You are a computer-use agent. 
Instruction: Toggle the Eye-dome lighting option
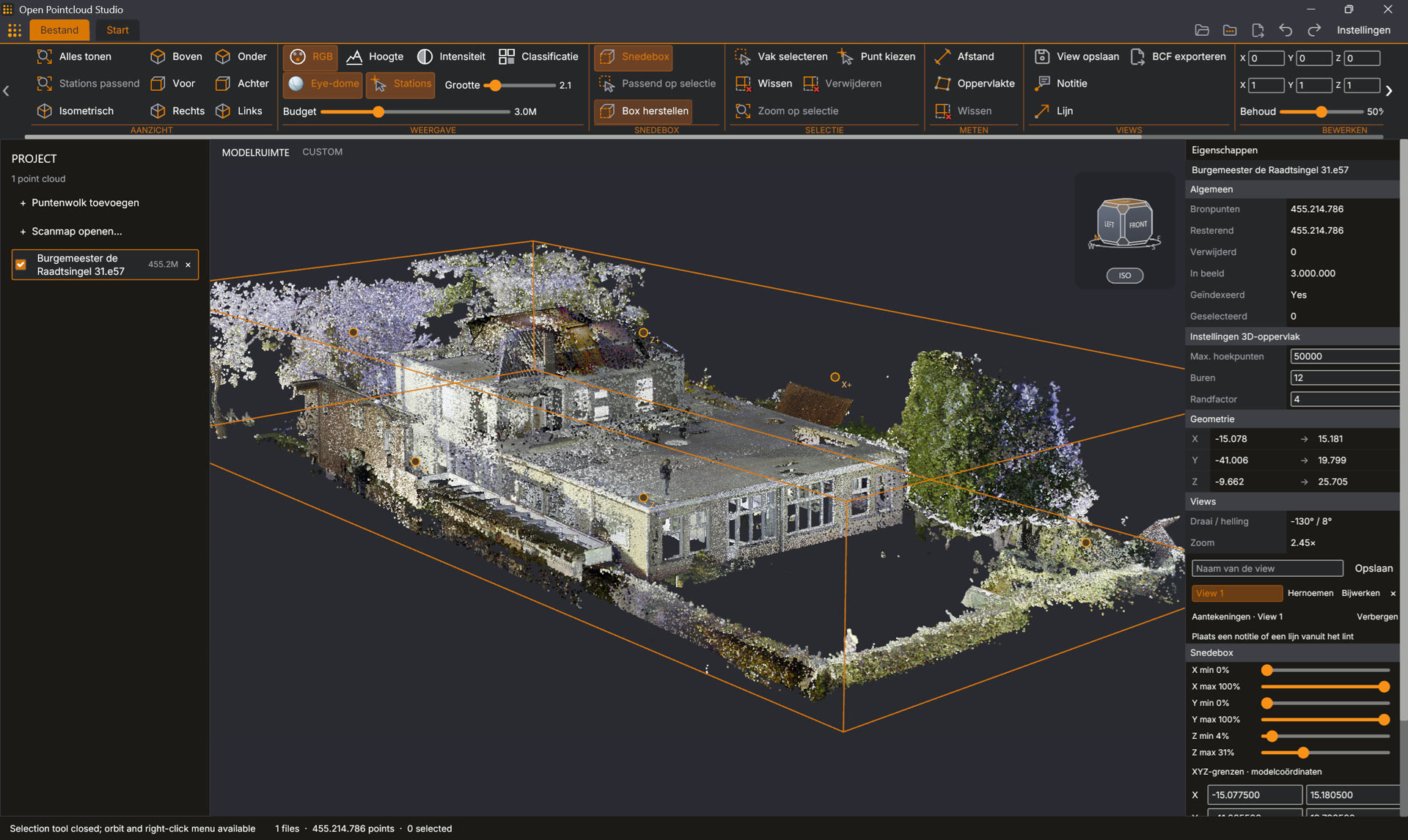pos(323,84)
